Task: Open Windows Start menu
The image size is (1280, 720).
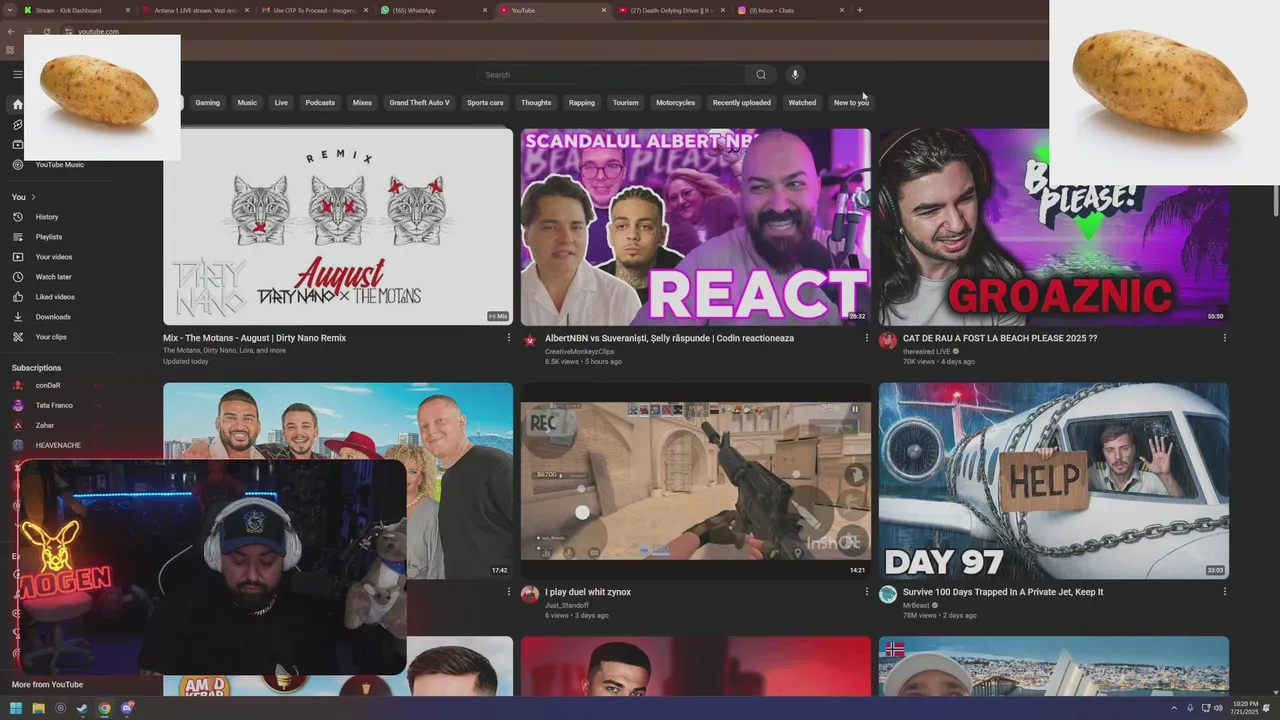Action: [x=16, y=709]
